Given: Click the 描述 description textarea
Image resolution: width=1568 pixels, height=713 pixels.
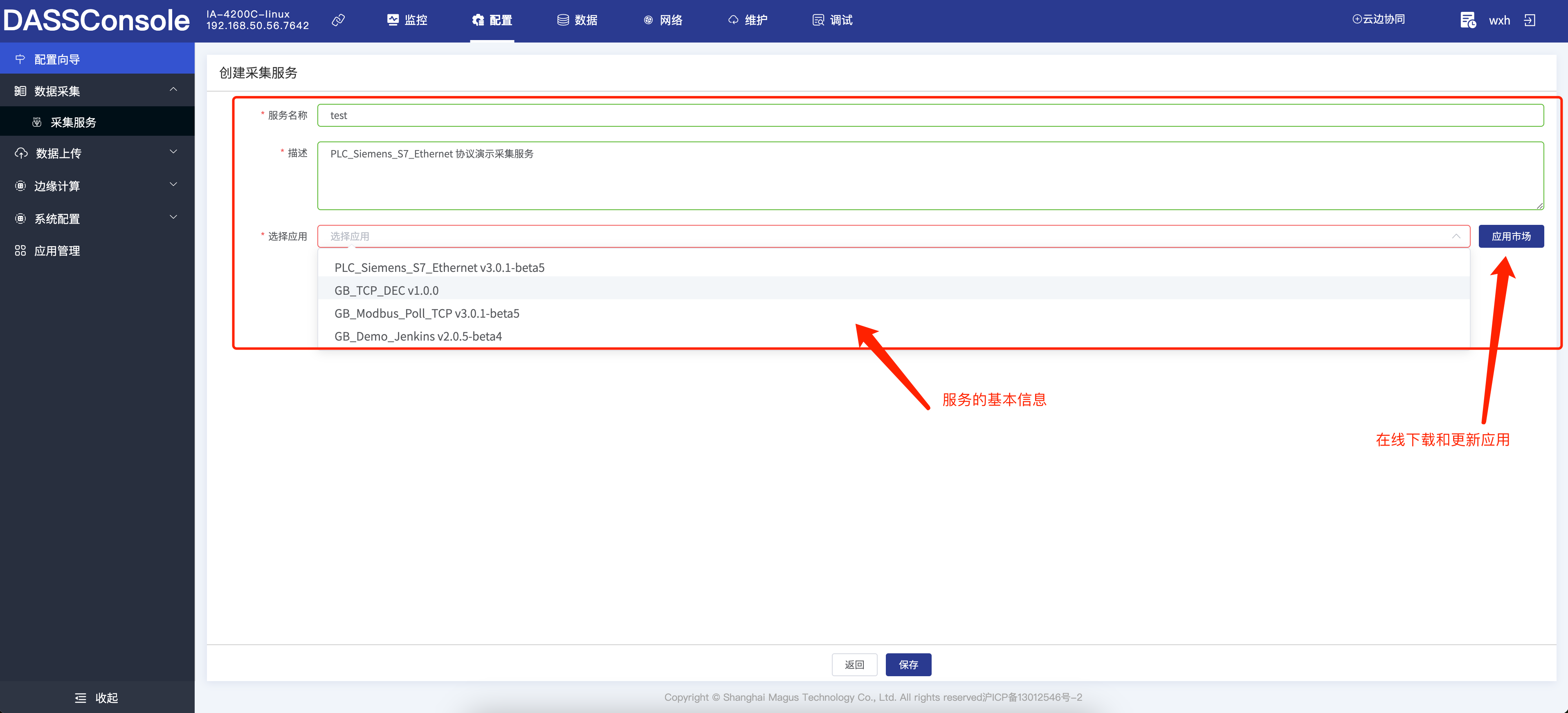Looking at the screenshot, I should [930, 176].
